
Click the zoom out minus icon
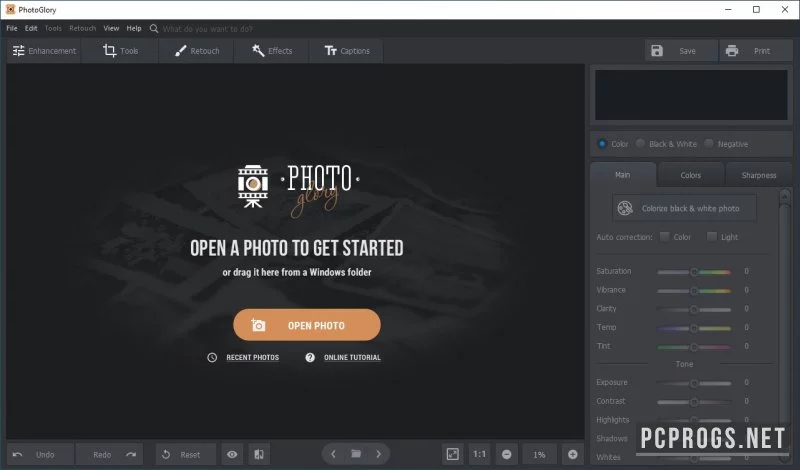click(507, 454)
